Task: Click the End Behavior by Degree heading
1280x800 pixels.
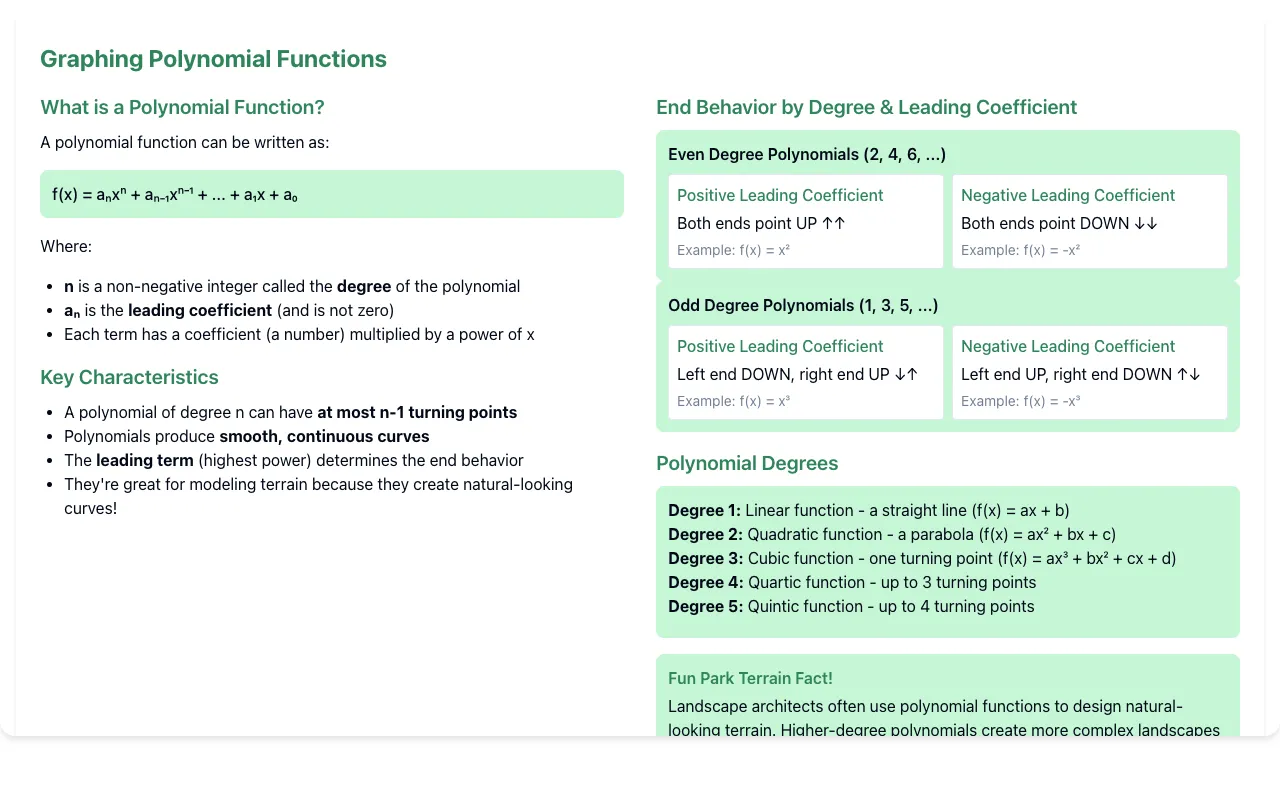Action: click(x=866, y=107)
